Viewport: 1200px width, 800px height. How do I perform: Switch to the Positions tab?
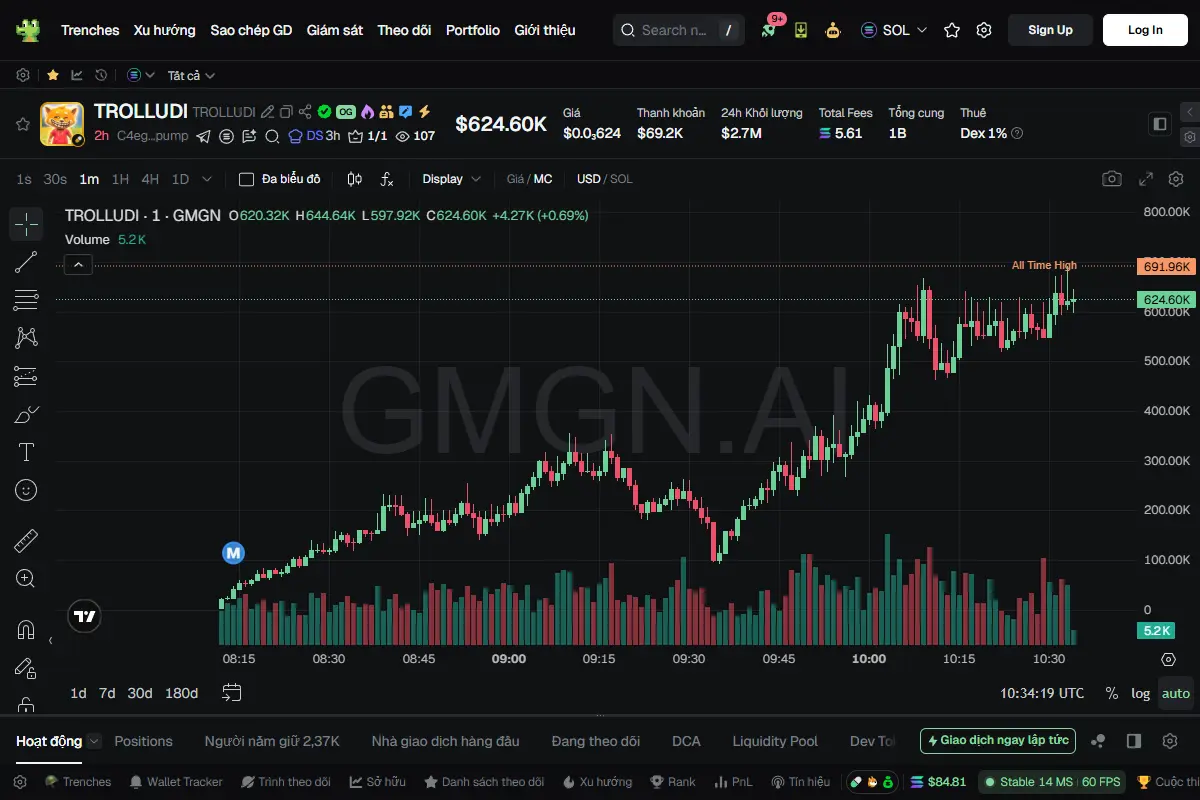143,741
